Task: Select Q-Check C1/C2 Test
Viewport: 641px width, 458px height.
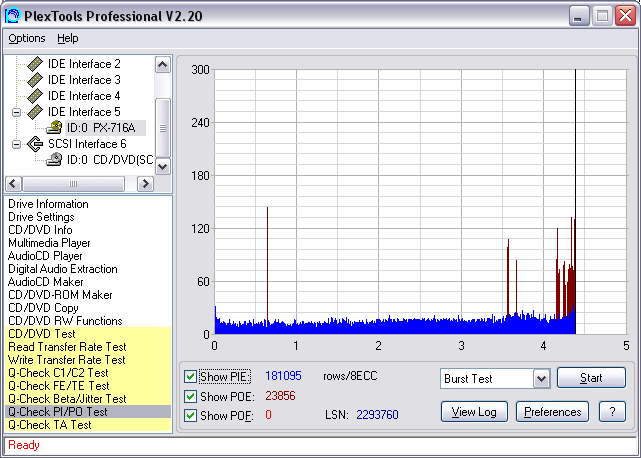Action: pos(88,373)
